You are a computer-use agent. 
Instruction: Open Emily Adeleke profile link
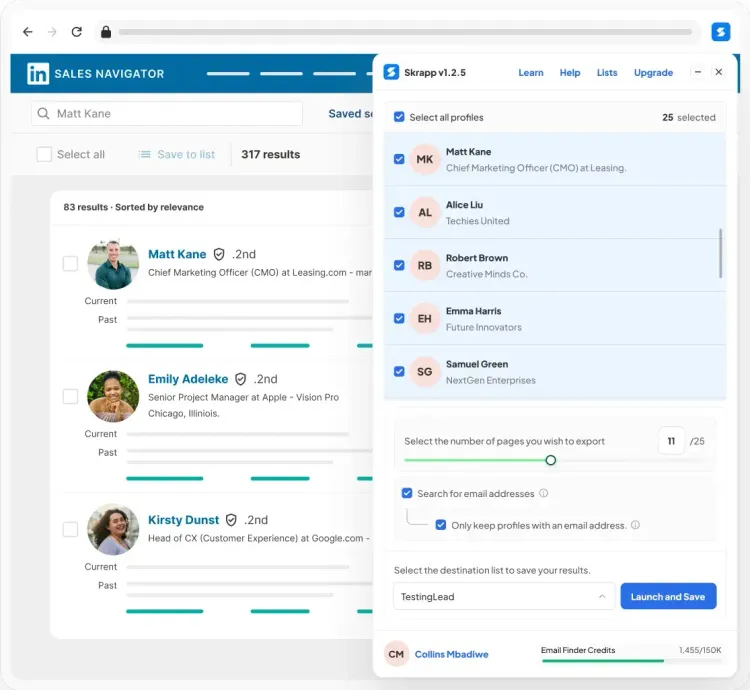click(x=188, y=379)
